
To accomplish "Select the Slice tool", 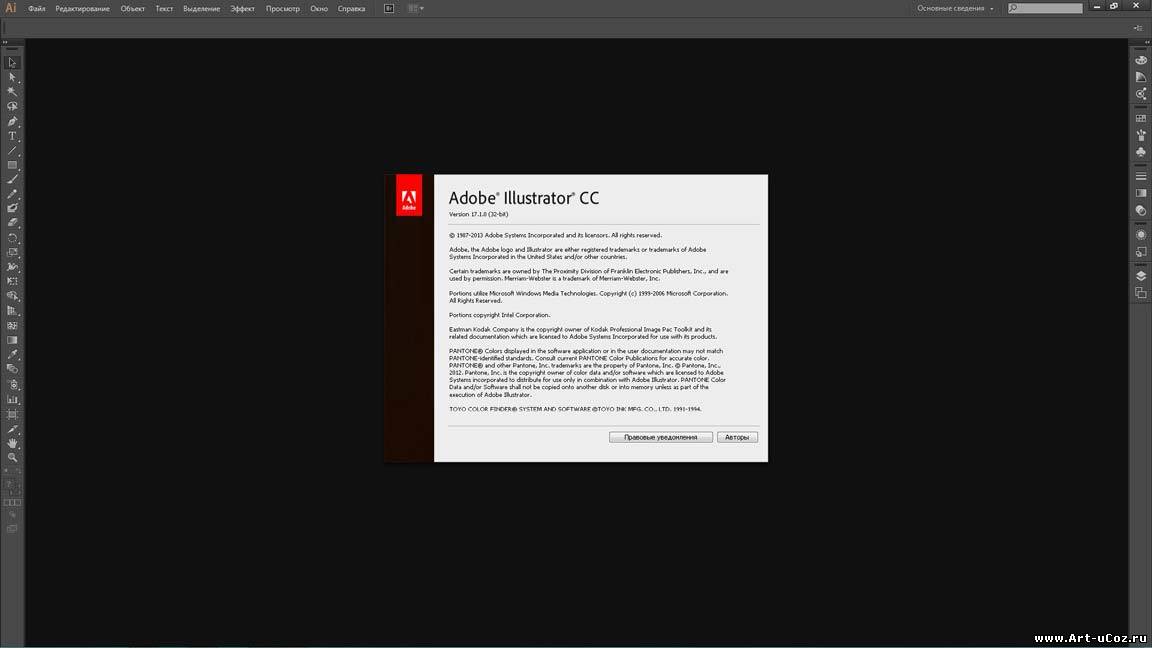I will tap(12, 429).
